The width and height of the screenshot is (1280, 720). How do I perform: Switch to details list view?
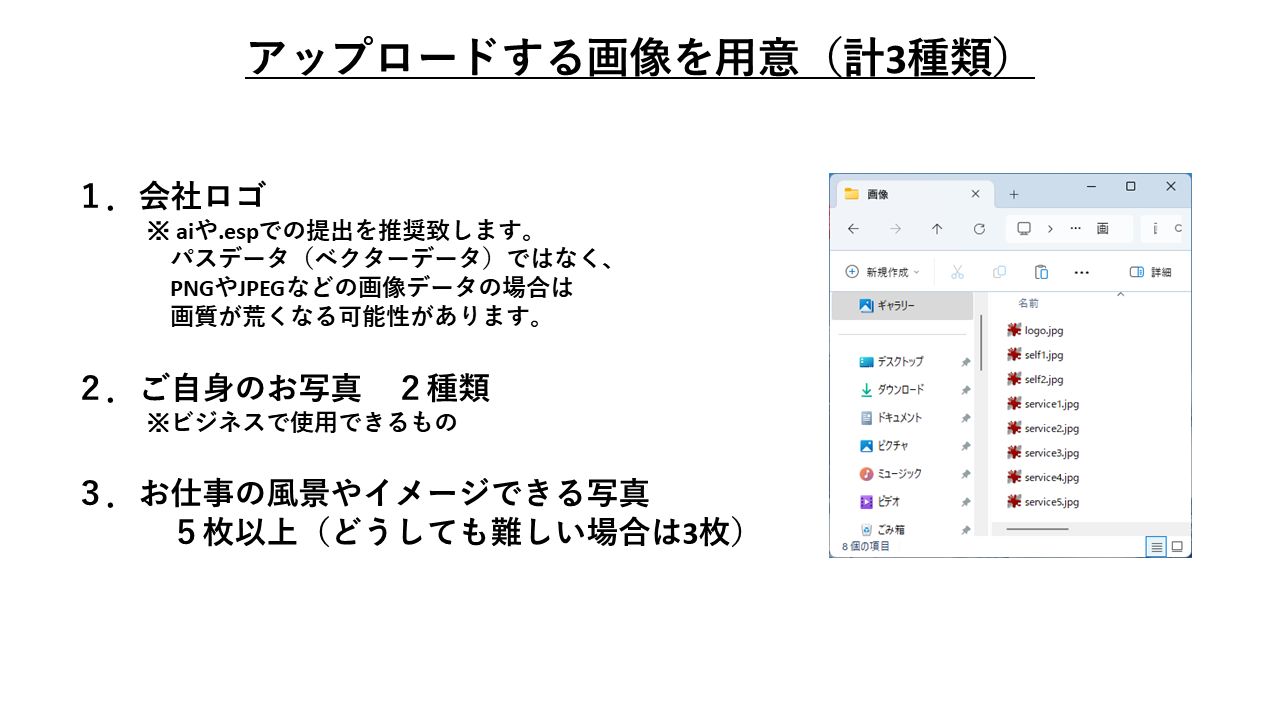(x=1156, y=546)
